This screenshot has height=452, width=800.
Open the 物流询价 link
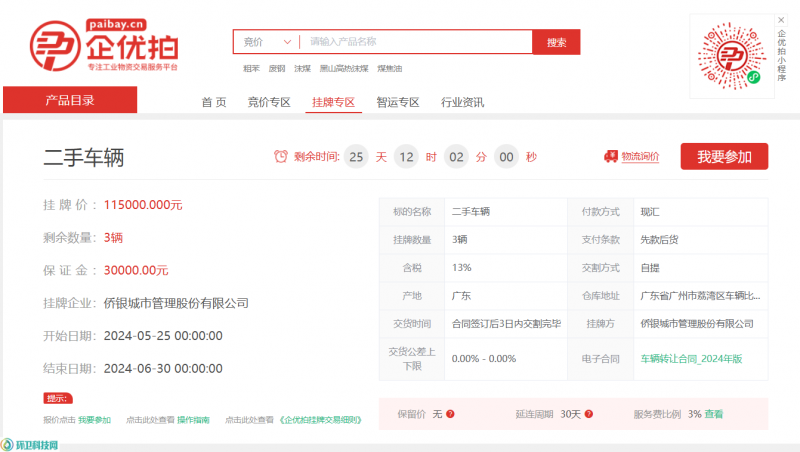640,157
